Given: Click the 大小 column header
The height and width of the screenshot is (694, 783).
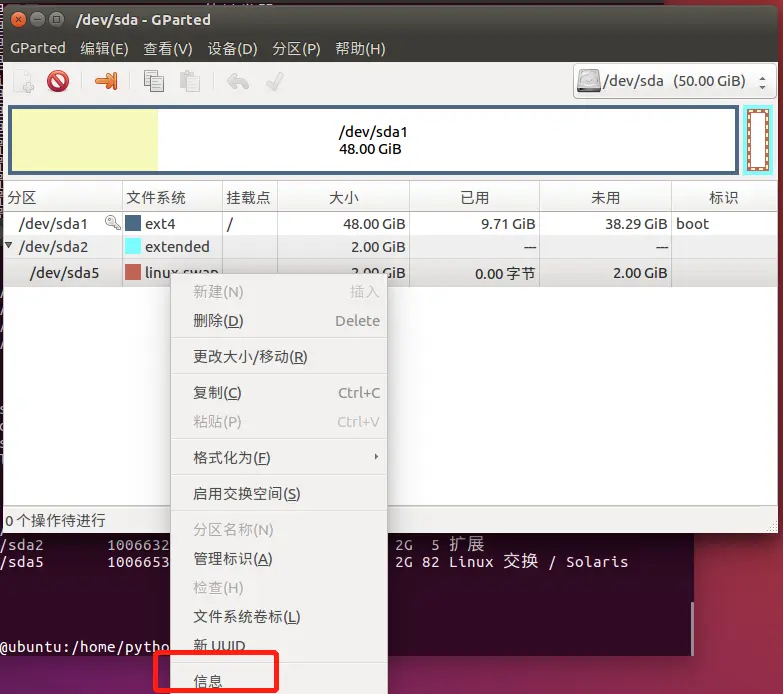Looking at the screenshot, I should [x=344, y=197].
